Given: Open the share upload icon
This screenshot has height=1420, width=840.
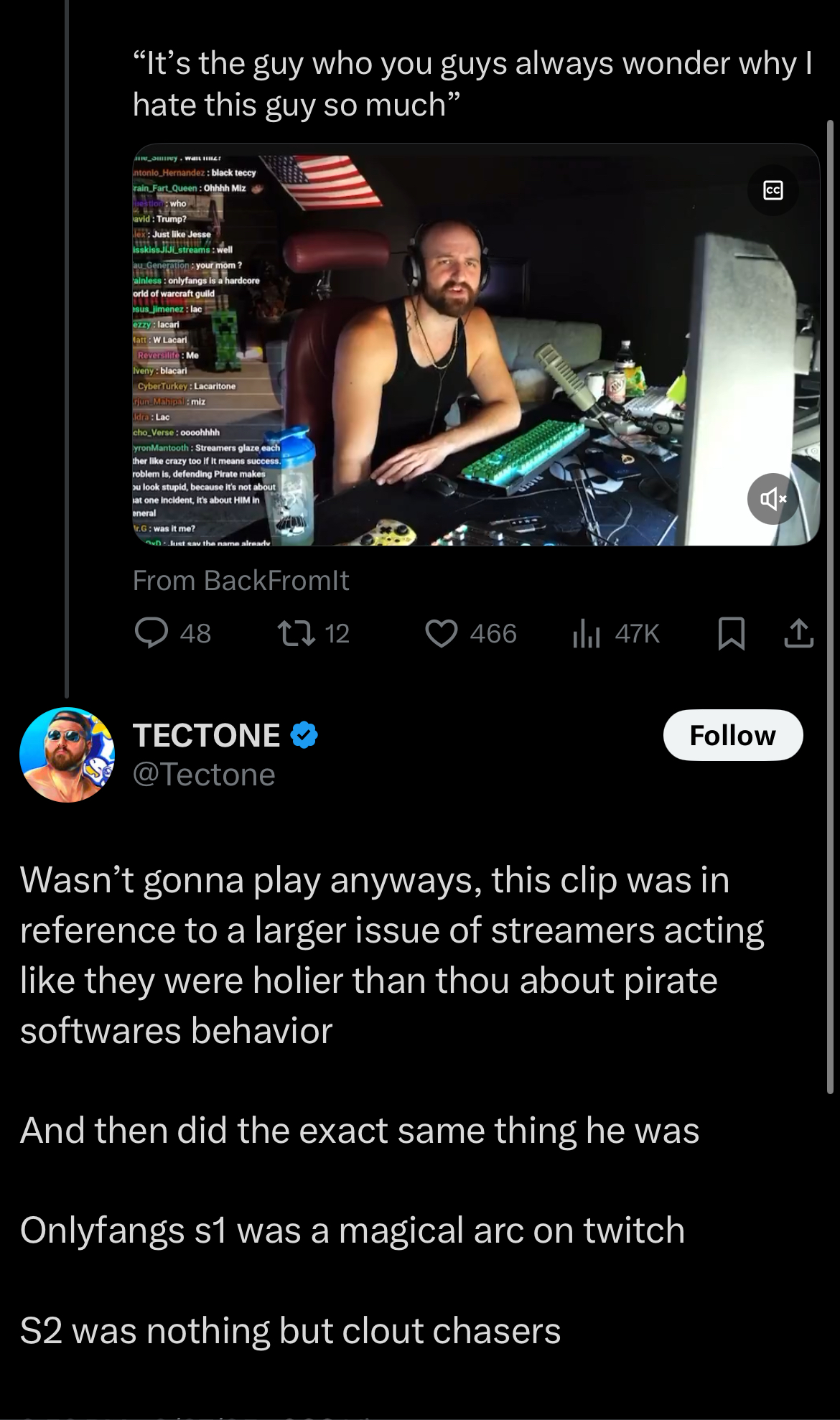Looking at the screenshot, I should click(x=798, y=633).
